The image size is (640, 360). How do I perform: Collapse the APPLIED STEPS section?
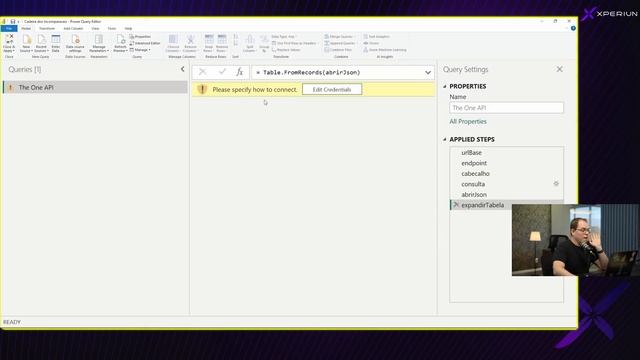(x=445, y=140)
